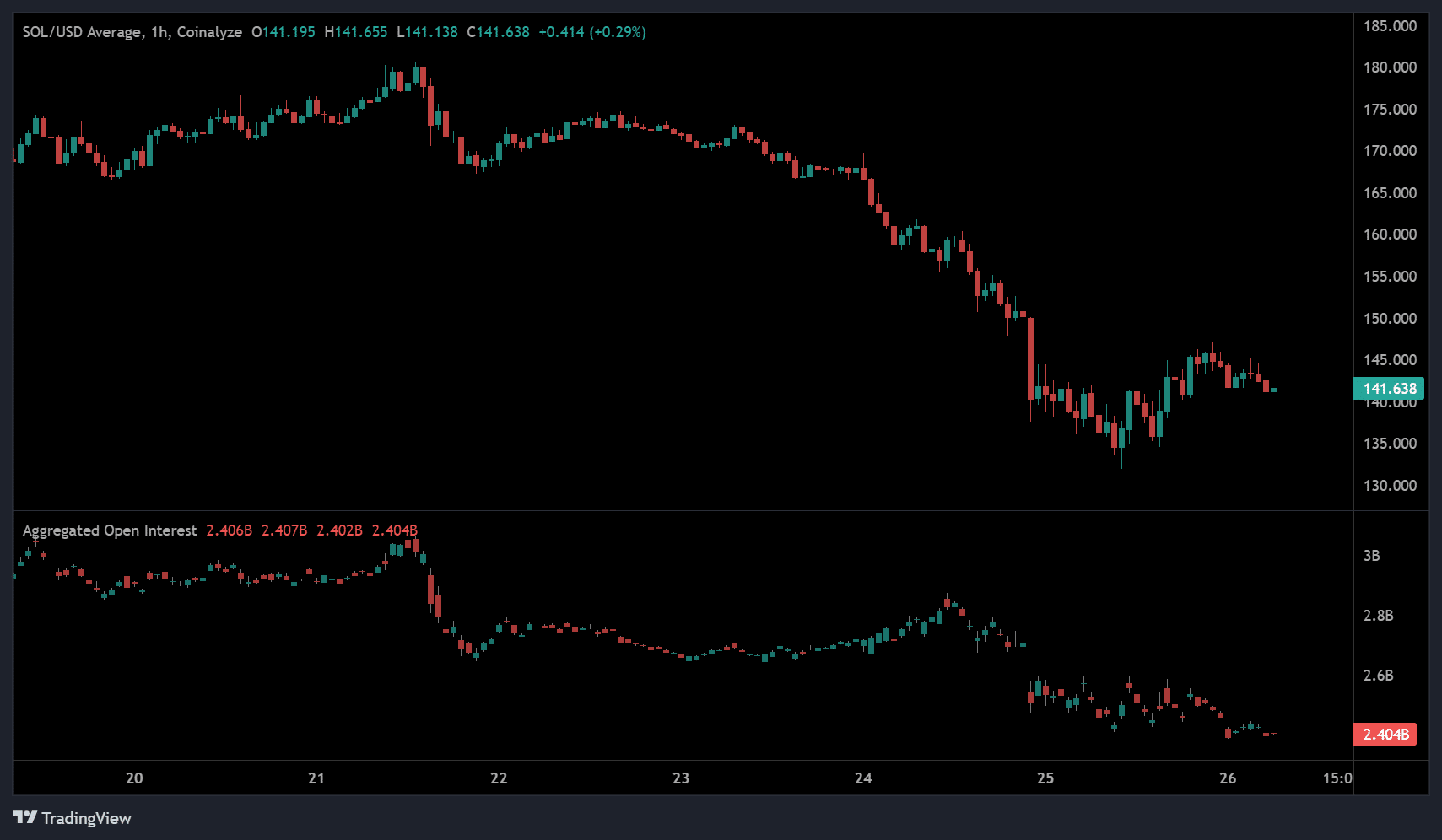The width and height of the screenshot is (1442, 840).
Task: Open the TradingView text link
Action: tap(86, 818)
